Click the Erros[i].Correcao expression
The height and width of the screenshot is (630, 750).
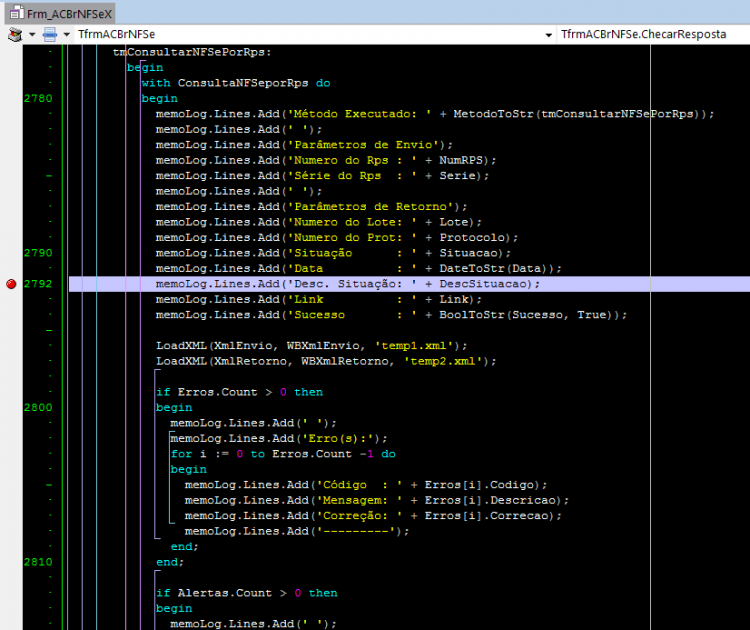click(x=486, y=516)
